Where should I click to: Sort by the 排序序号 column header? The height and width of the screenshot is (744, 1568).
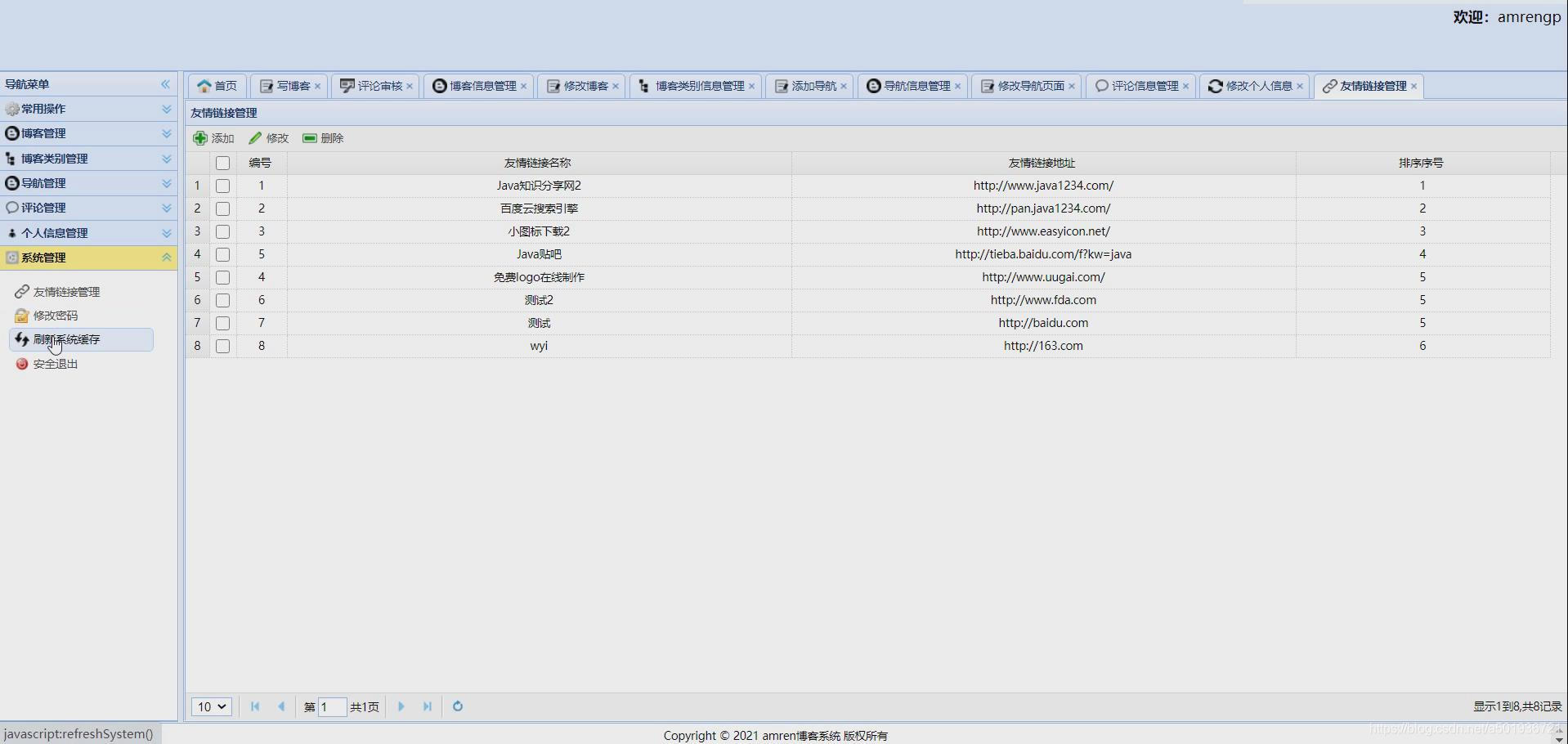(1422, 164)
